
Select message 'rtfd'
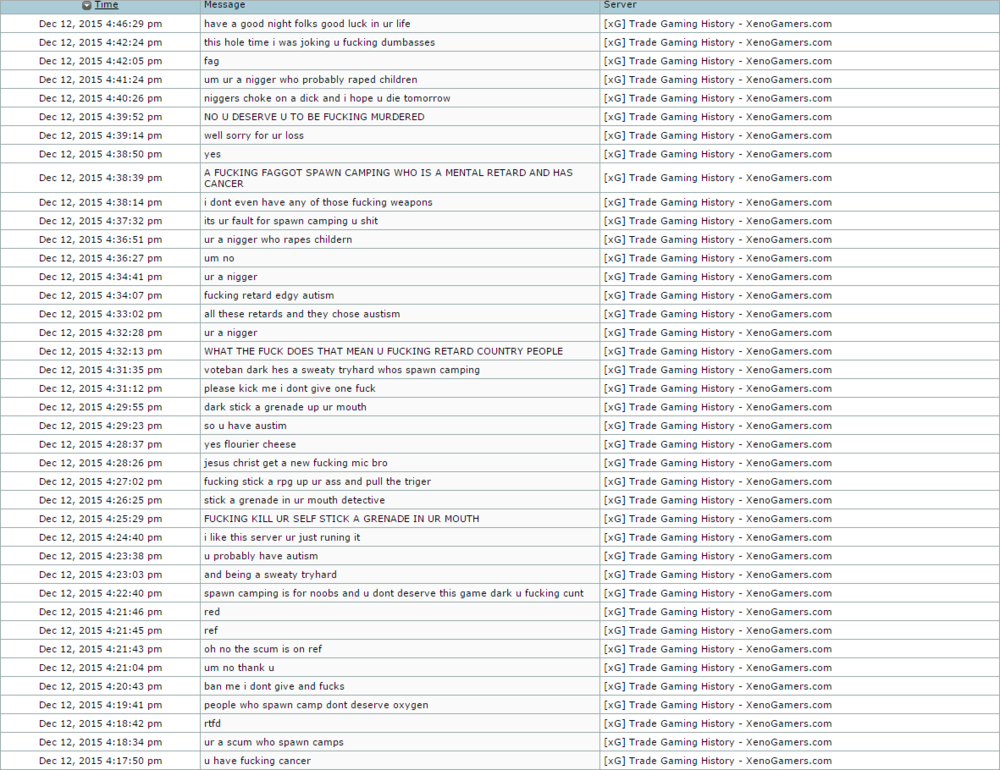point(212,723)
